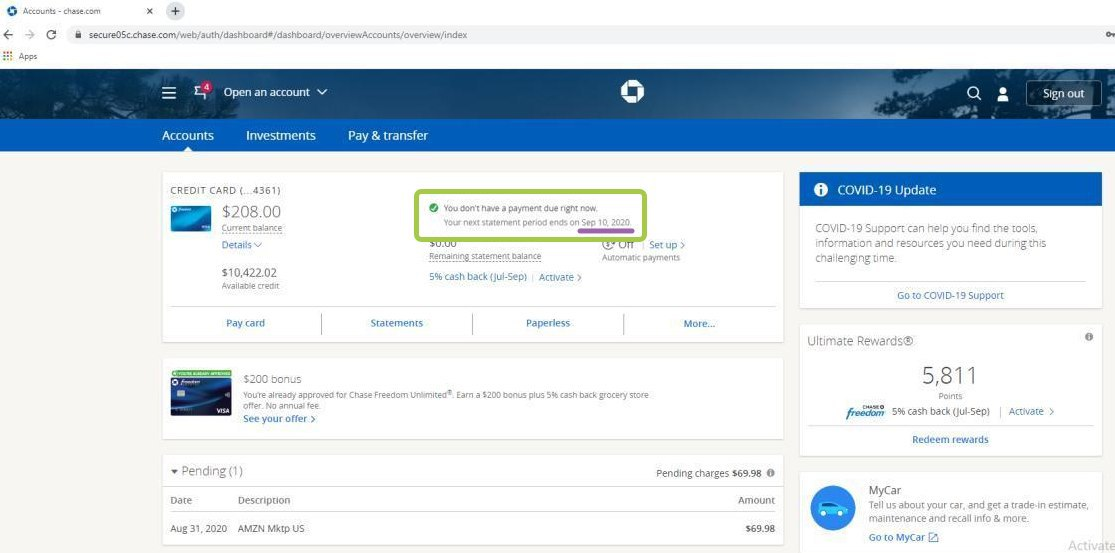This screenshot has width=1115, height=553.
Task: Open Go to MyCar external link
Action: pyautogui.click(x=904, y=537)
